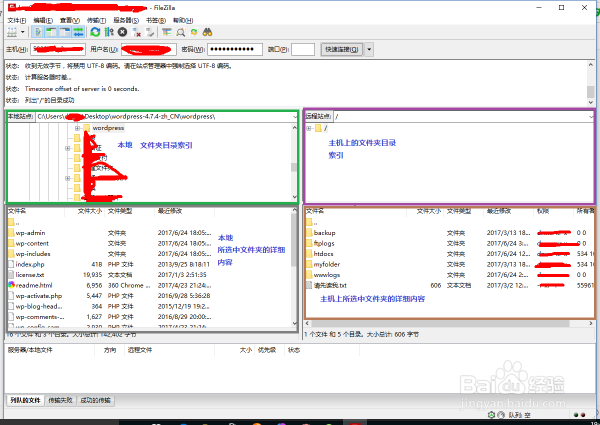600x425 pixels.
Task: Click the 主机(H) host input field
Action: pos(57,49)
